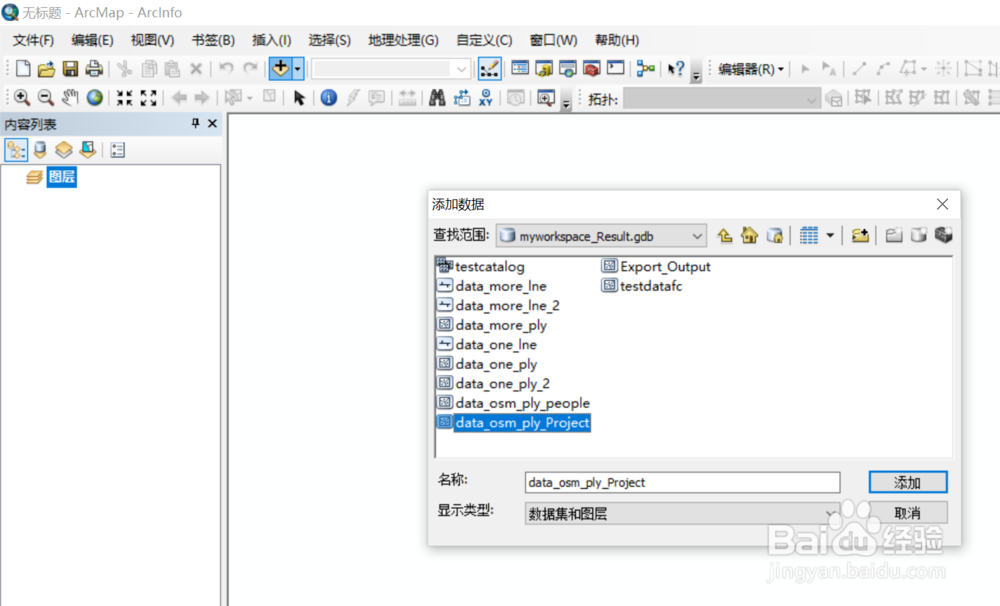
Task: Open the 帮助(H) menu
Action: pos(617,40)
